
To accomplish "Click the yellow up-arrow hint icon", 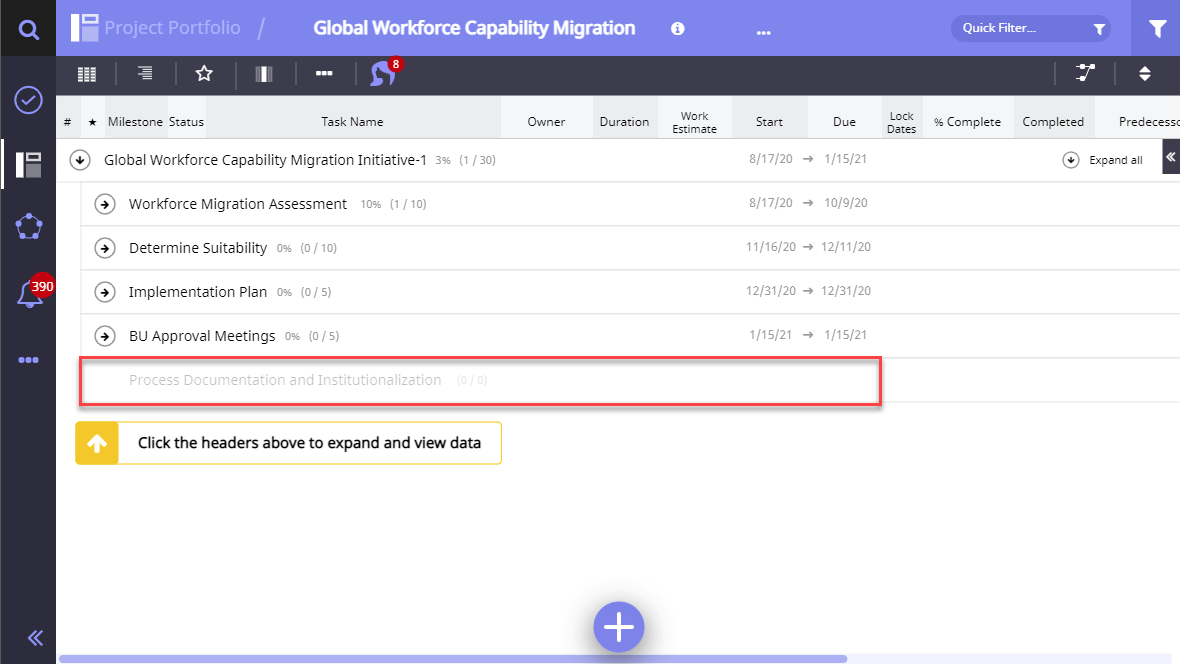I will (97, 443).
